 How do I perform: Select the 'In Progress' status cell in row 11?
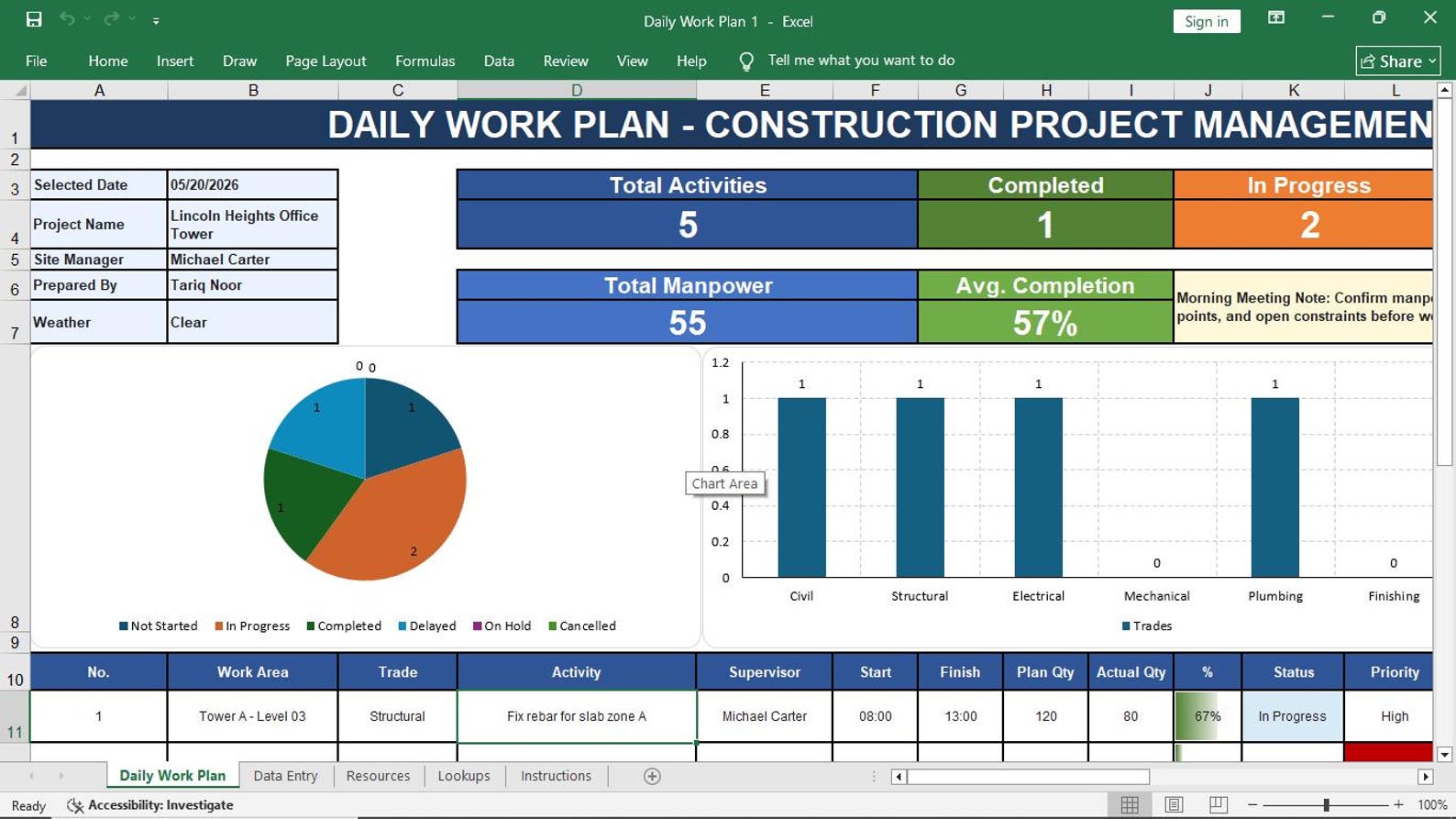(1293, 716)
